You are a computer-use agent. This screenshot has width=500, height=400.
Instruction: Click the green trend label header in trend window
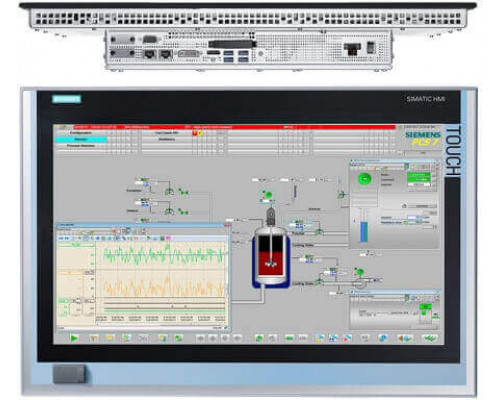pyautogui.click(x=76, y=245)
